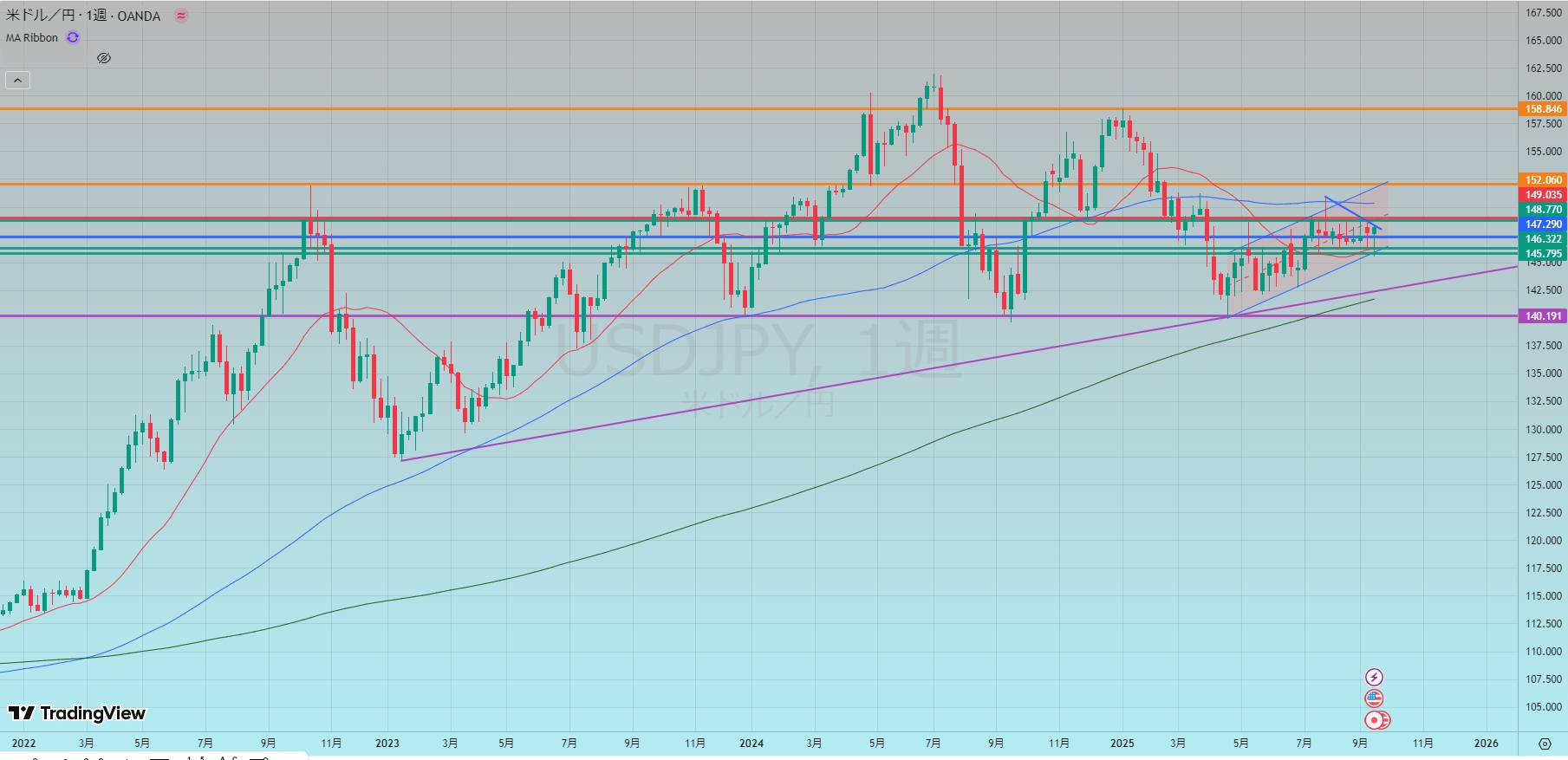
Task: Open chart settings via the hexagon gear icon
Action: pos(1545,744)
